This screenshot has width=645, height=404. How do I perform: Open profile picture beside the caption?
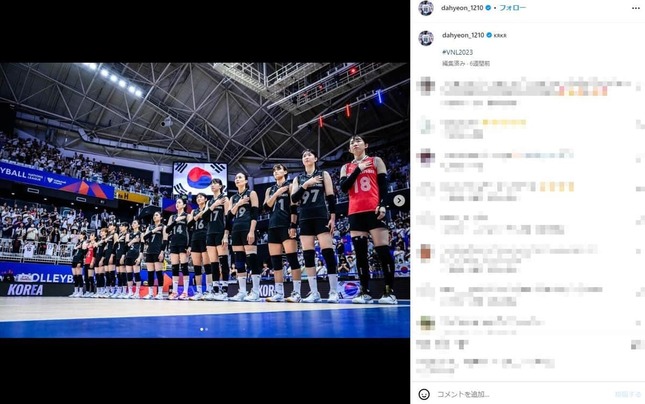pyautogui.click(x=426, y=38)
